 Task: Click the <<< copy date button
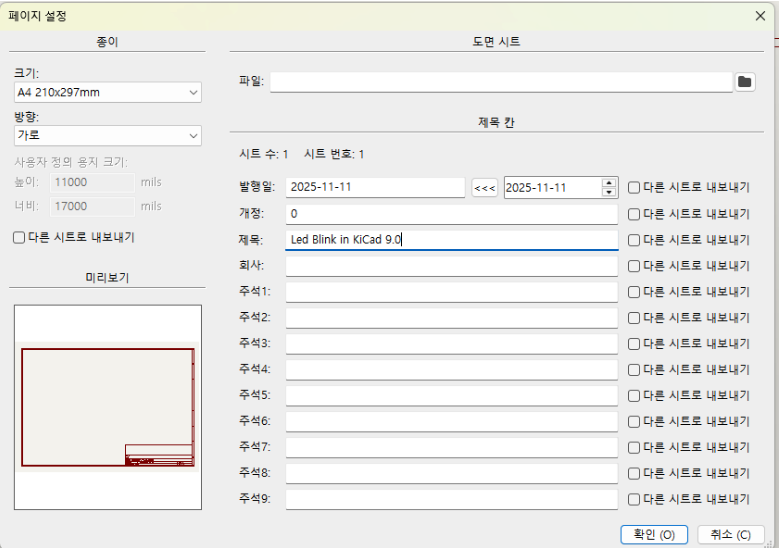(484, 188)
